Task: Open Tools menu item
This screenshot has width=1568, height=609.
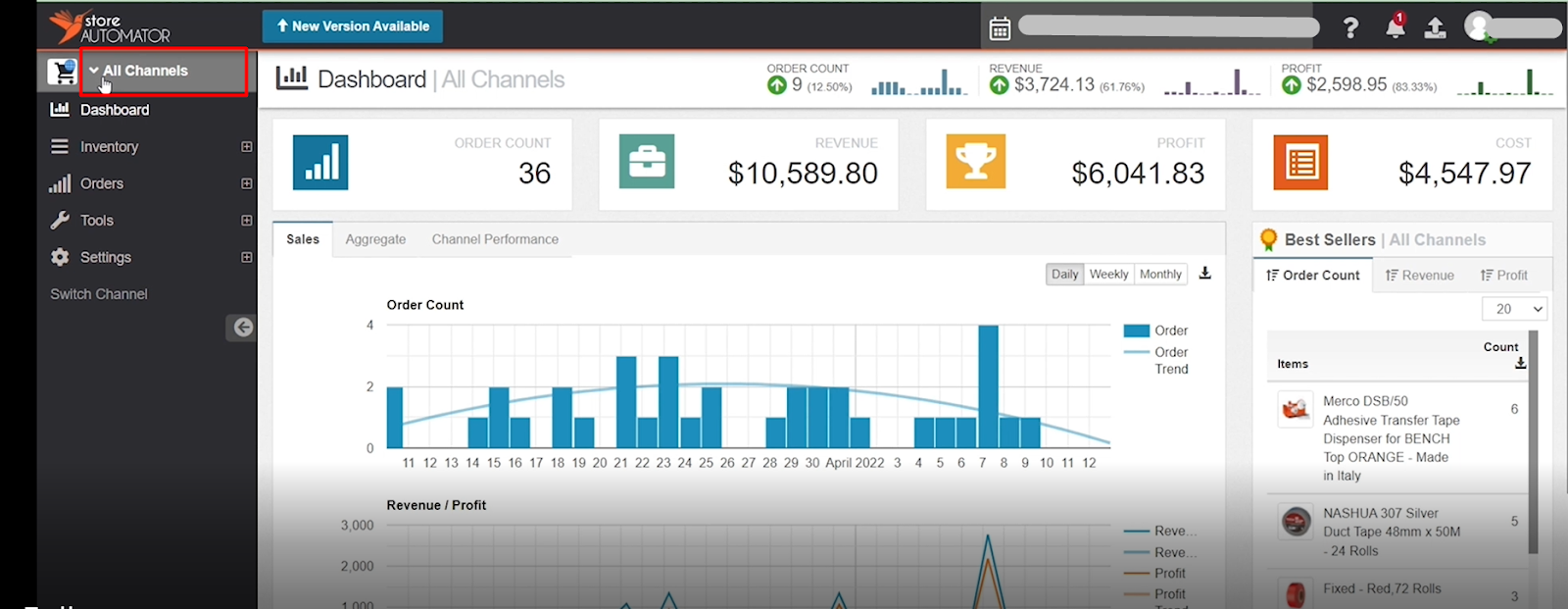Action: [x=97, y=221]
